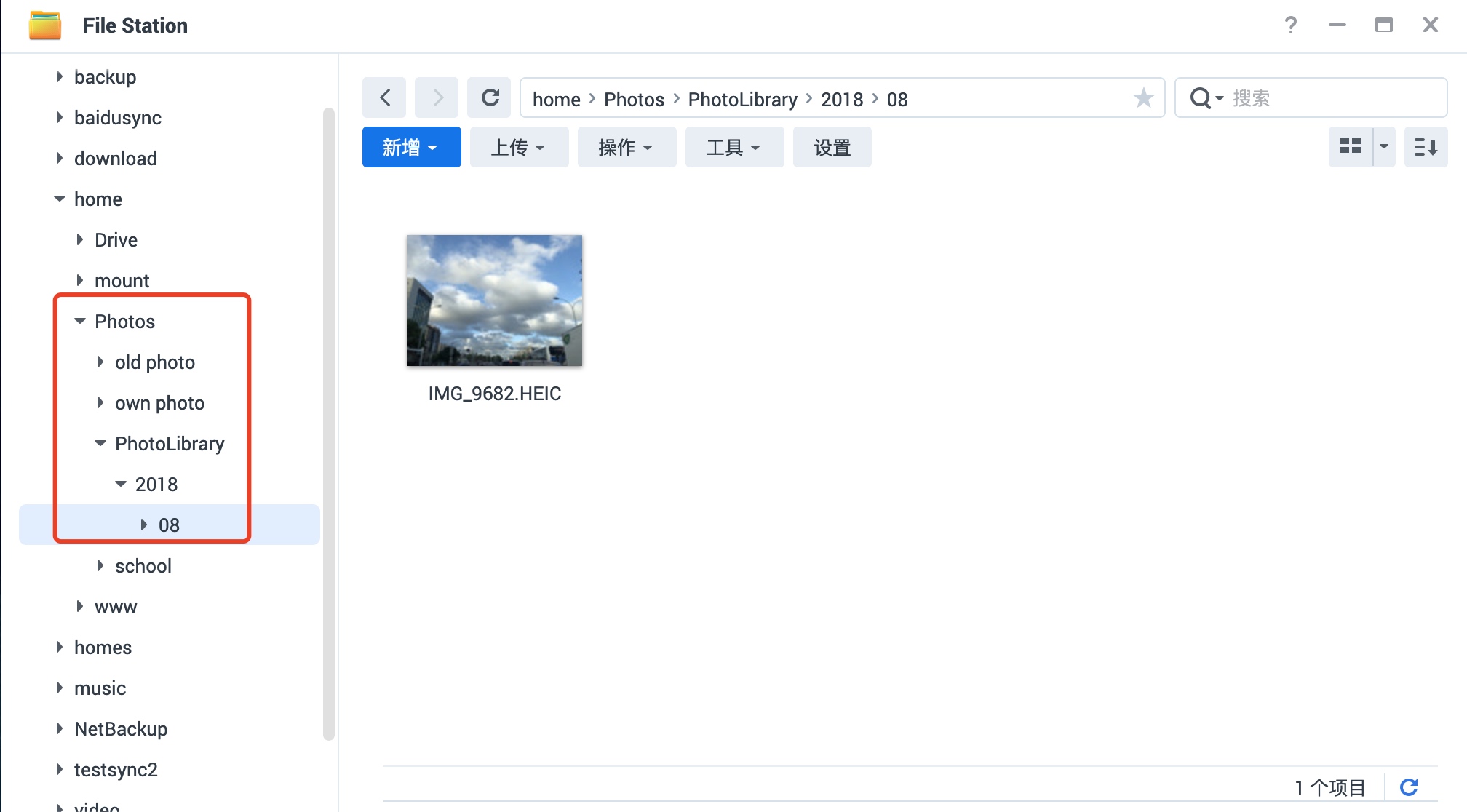The image size is (1467, 812).
Task: Click the File Station folder icon
Action: point(45,25)
